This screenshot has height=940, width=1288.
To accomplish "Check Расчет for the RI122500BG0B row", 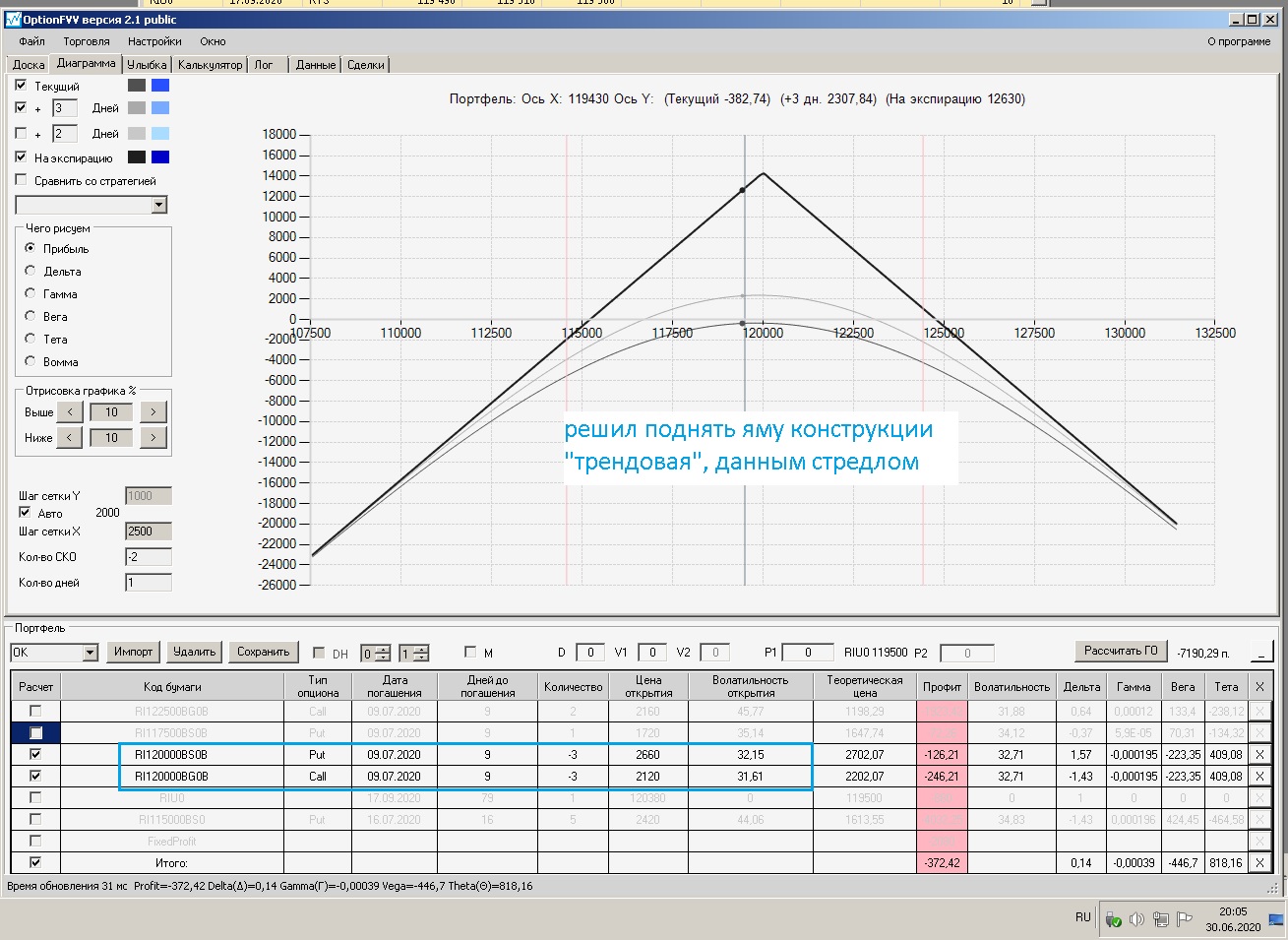I will (35, 711).
